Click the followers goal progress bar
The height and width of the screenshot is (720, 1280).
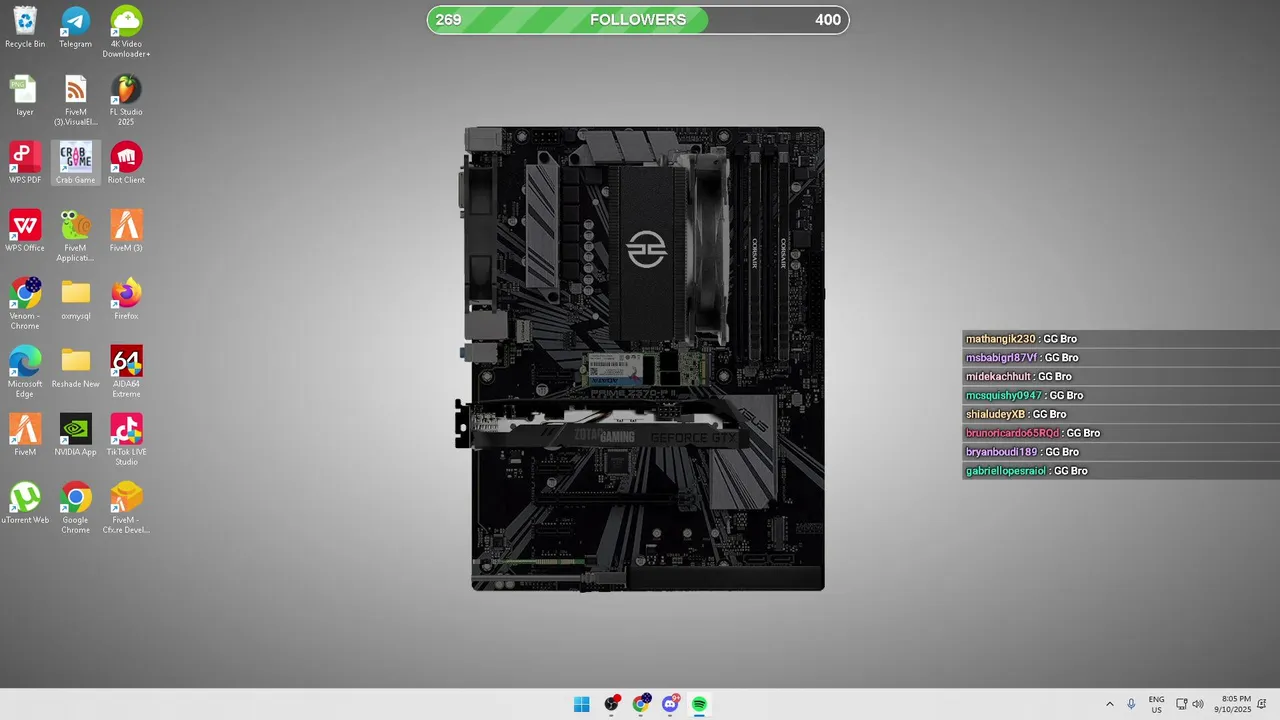[x=638, y=20]
